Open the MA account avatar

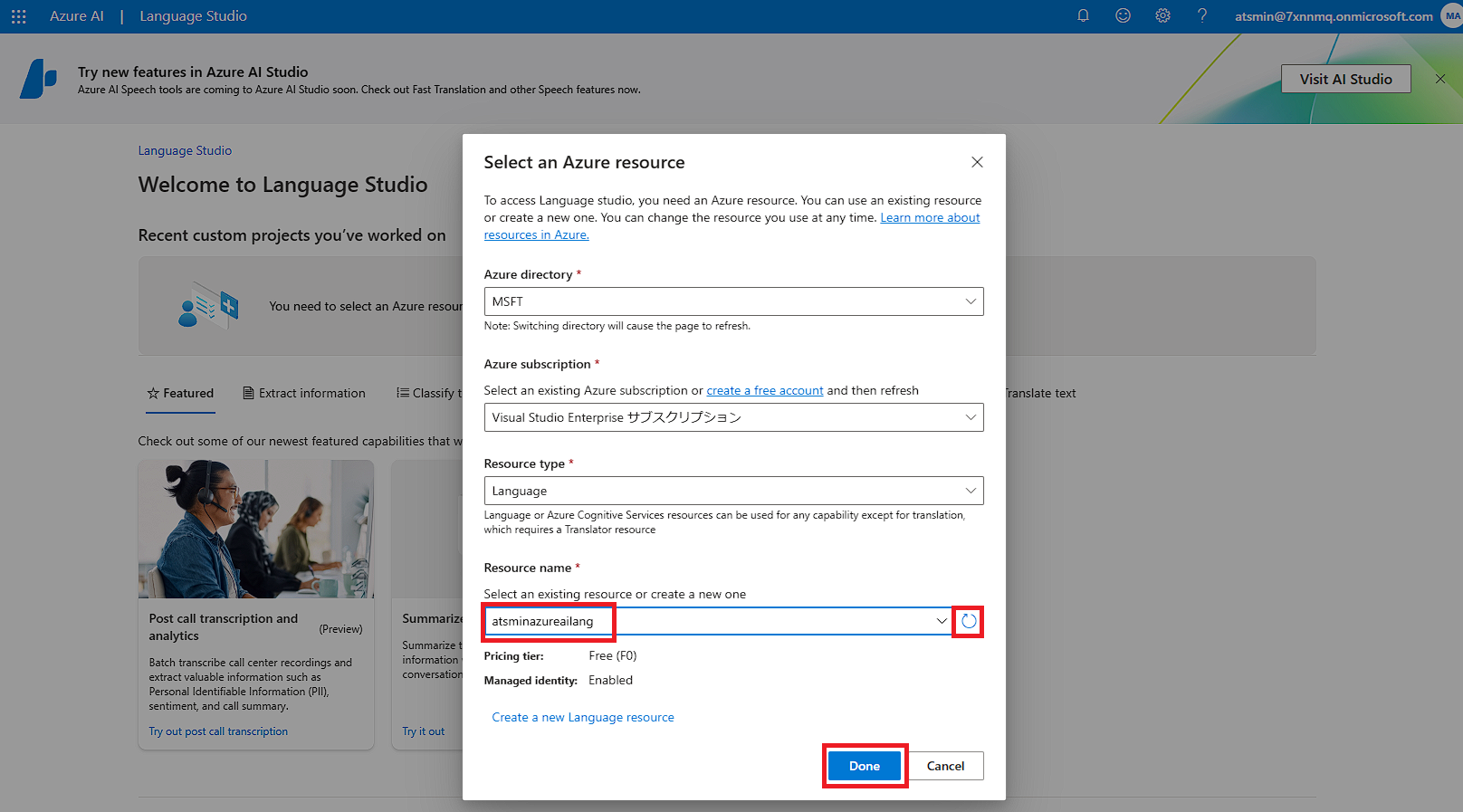(x=1451, y=15)
